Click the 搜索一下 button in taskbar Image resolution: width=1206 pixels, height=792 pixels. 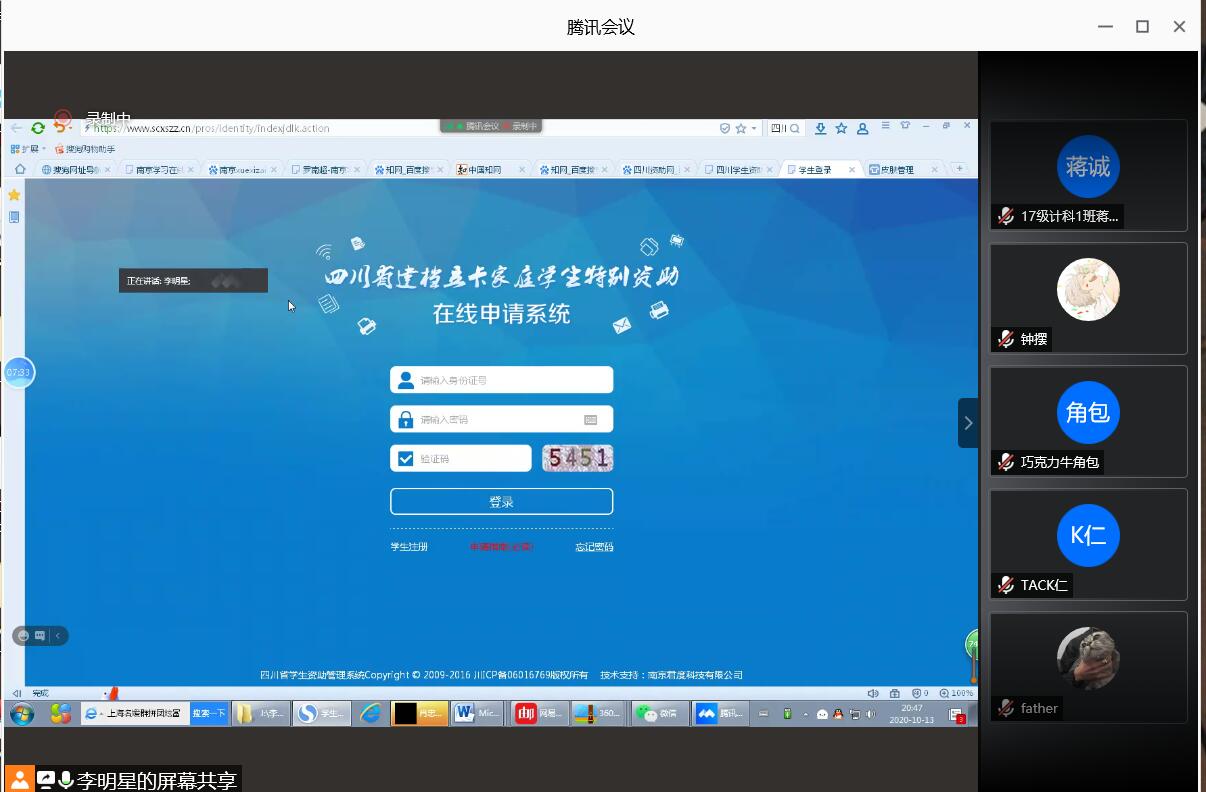point(209,713)
